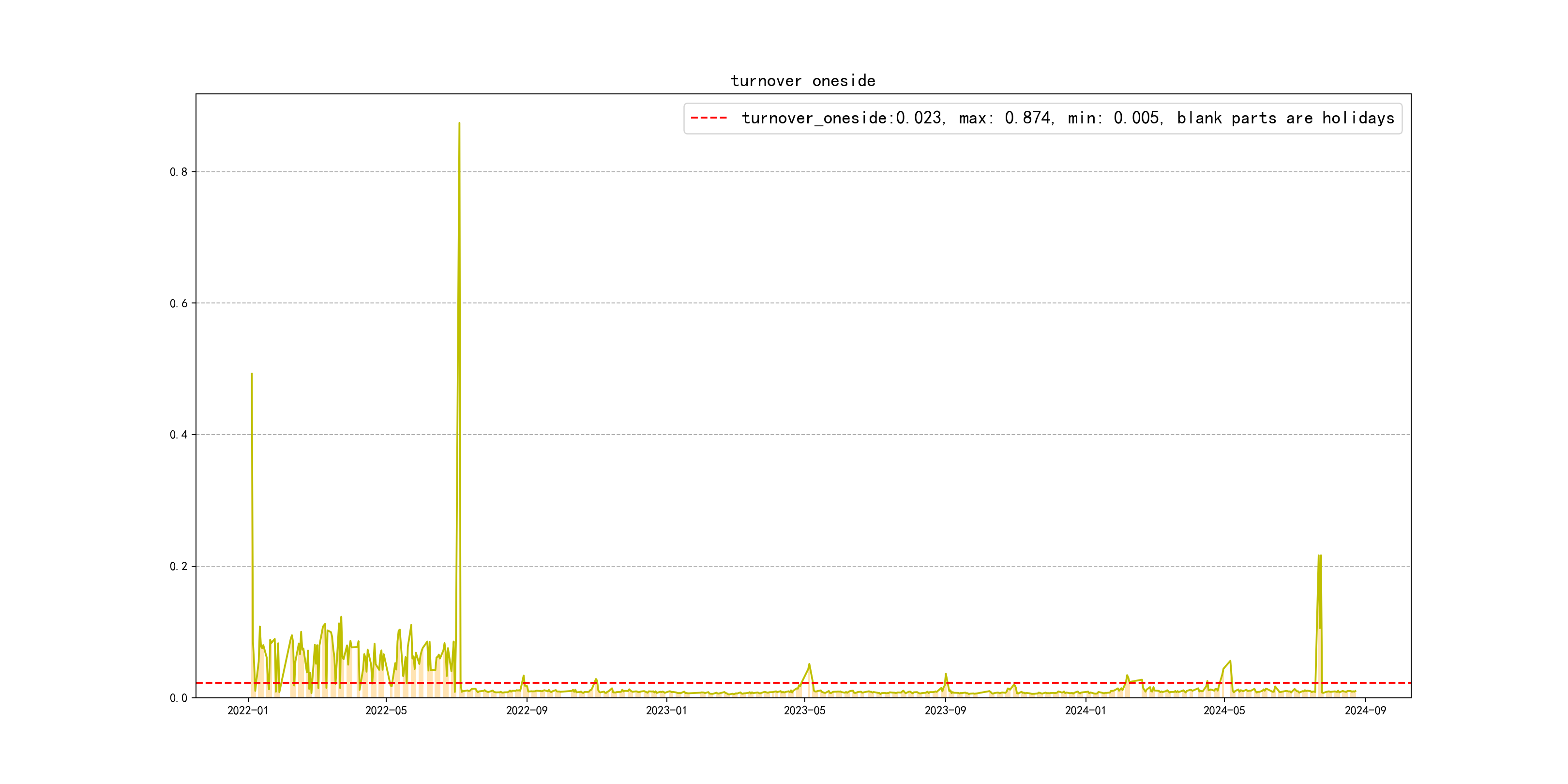Click the red dashed legend line sample
The height and width of the screenshot is (784, 1568).
(x=709, y=118)
